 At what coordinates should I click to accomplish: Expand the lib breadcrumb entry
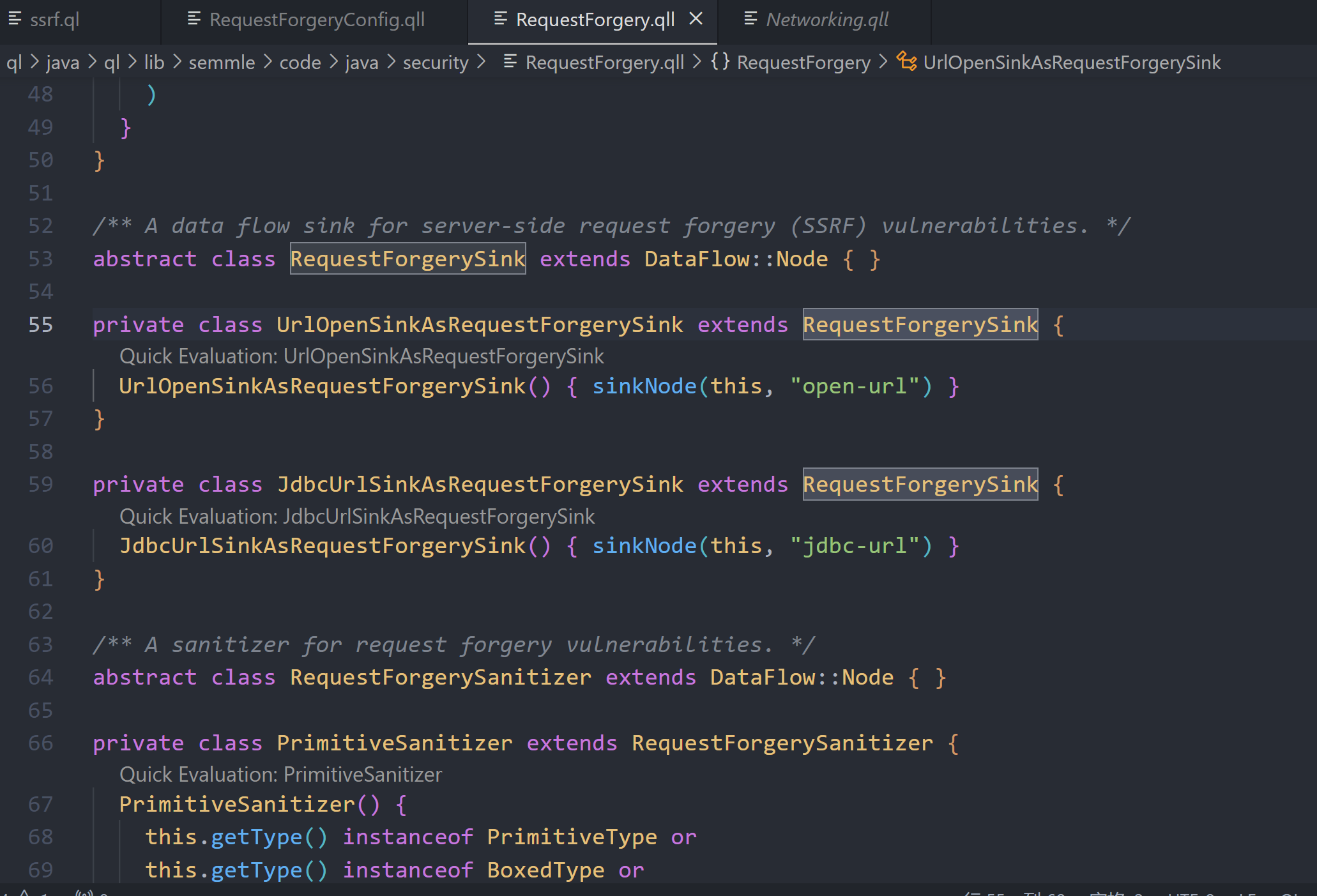click(155, 62)
